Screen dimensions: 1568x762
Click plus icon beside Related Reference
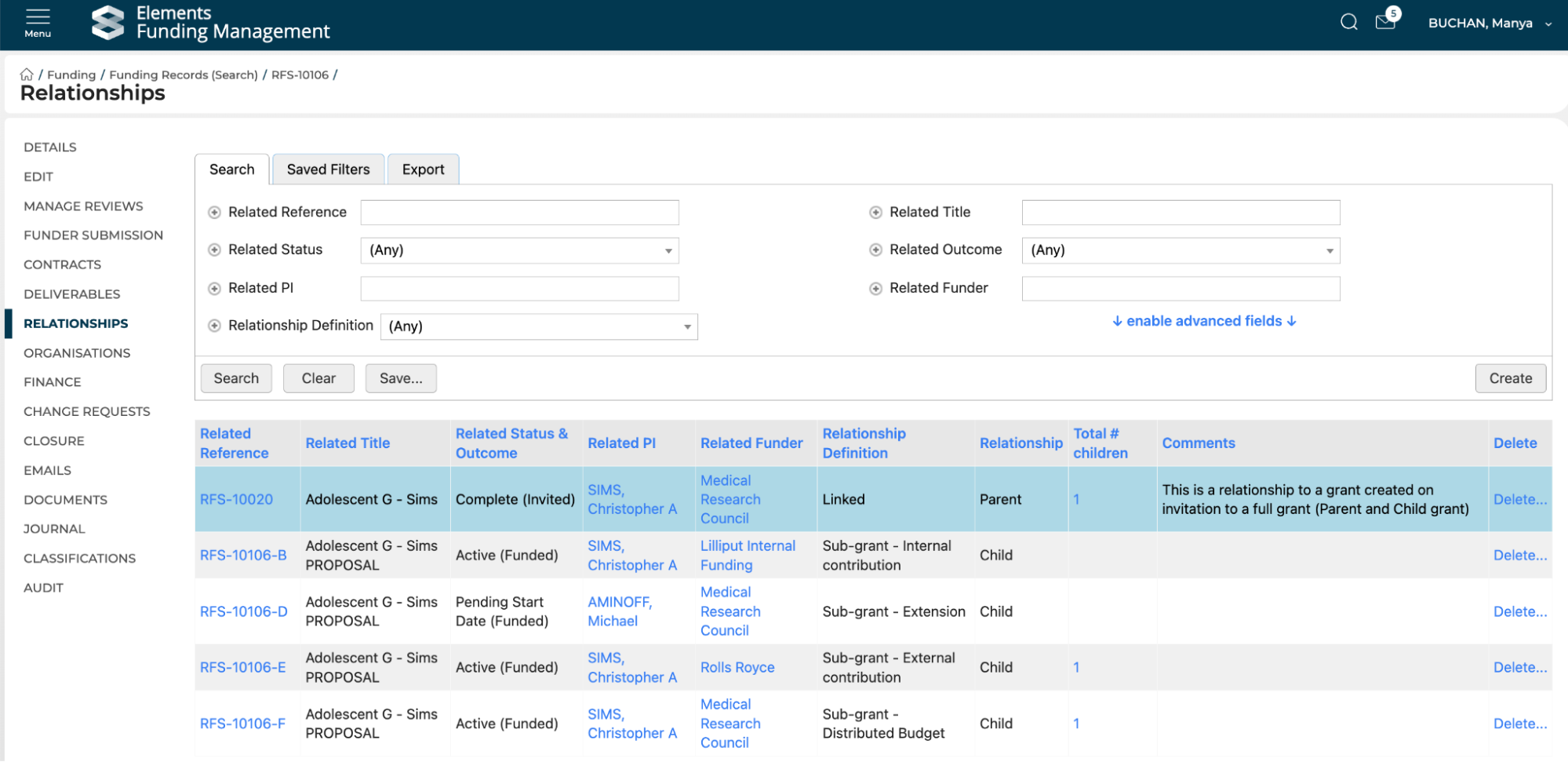click(x=214, y=213)
